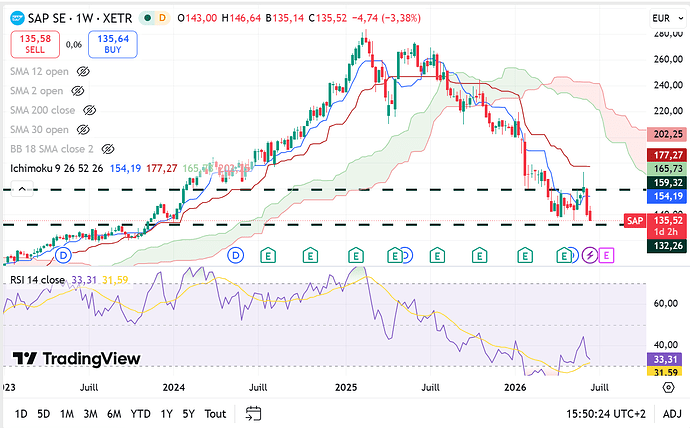Click the 135,58 SELL button

tap(35, 44)
